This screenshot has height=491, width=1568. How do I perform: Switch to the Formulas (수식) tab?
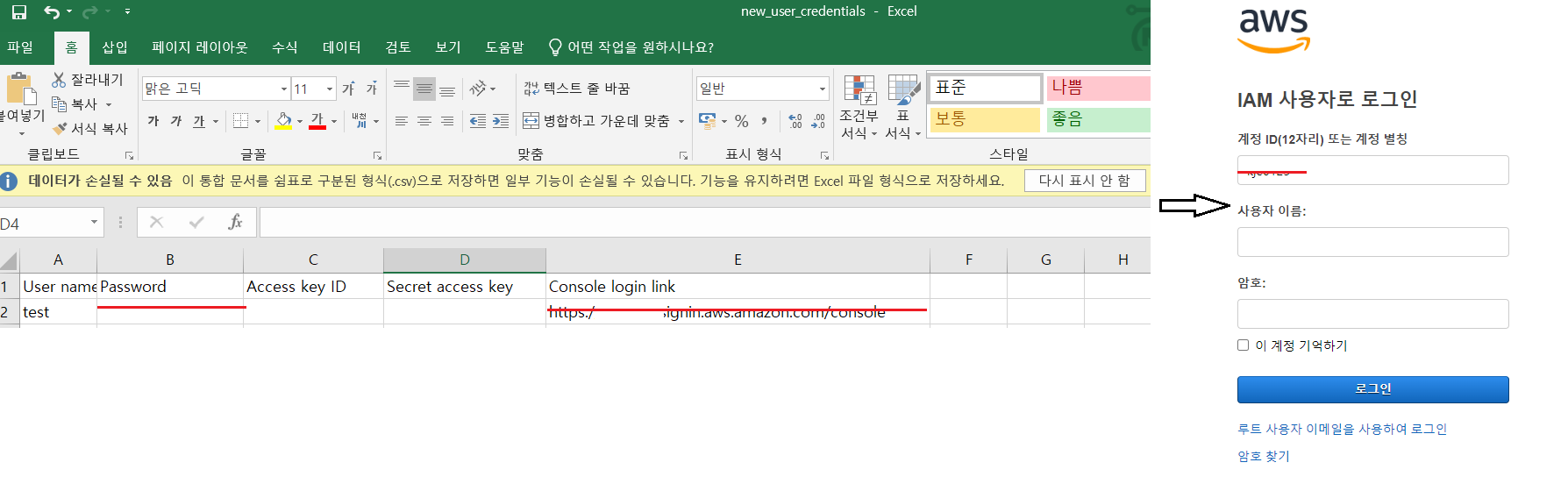(x=285, y=47)
